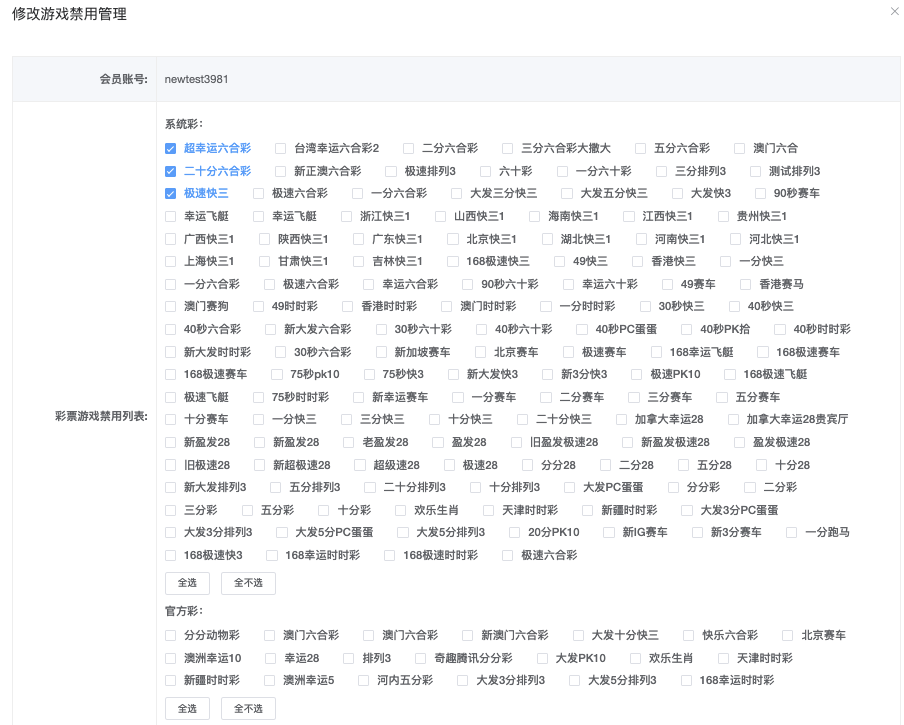Viewport: 904px width, 725px height.
Task: Click 全选 button under 系统彩 list
Action: 187,583
